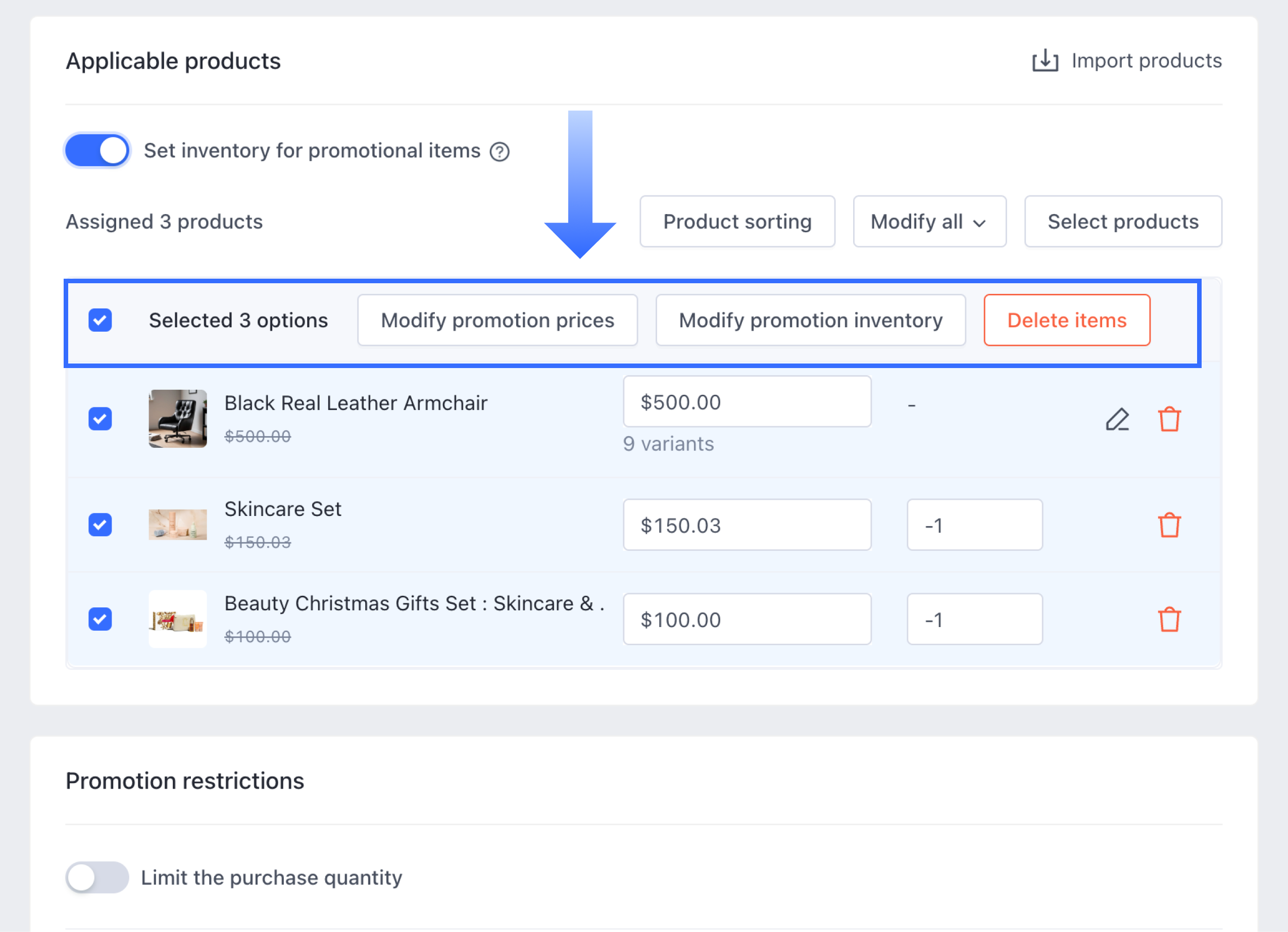
Task: Click the red Delete items button
Action: (x=1067, y=321)
